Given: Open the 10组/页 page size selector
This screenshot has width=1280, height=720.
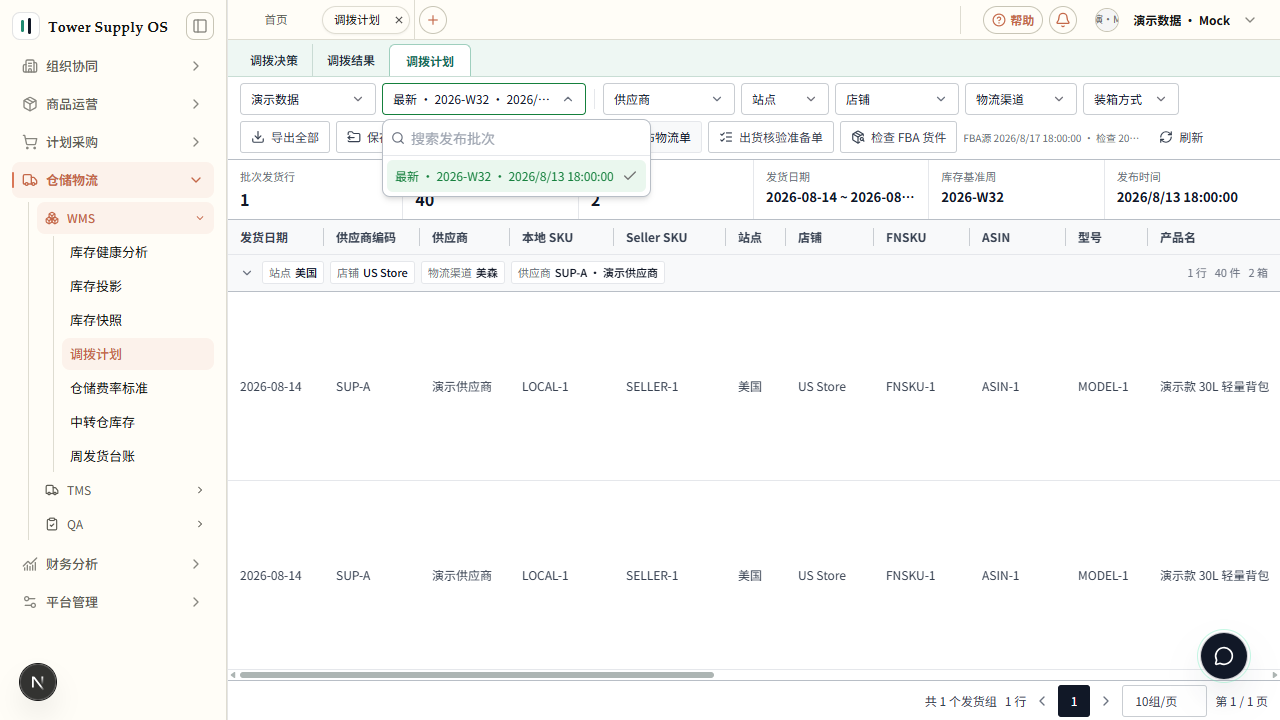Looking at the screenshot, I should click(1164, 702).
